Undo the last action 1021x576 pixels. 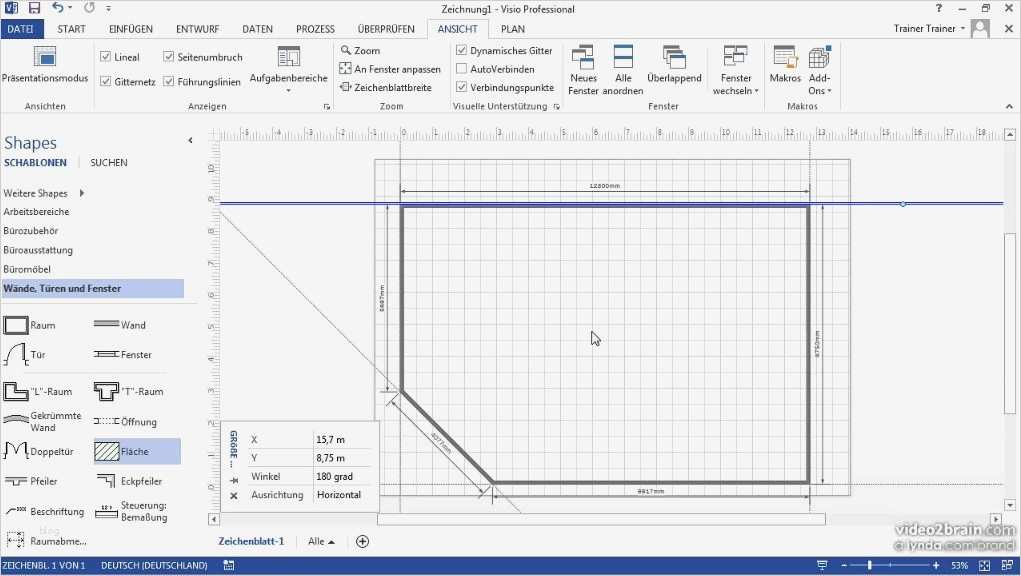[58, 8]
